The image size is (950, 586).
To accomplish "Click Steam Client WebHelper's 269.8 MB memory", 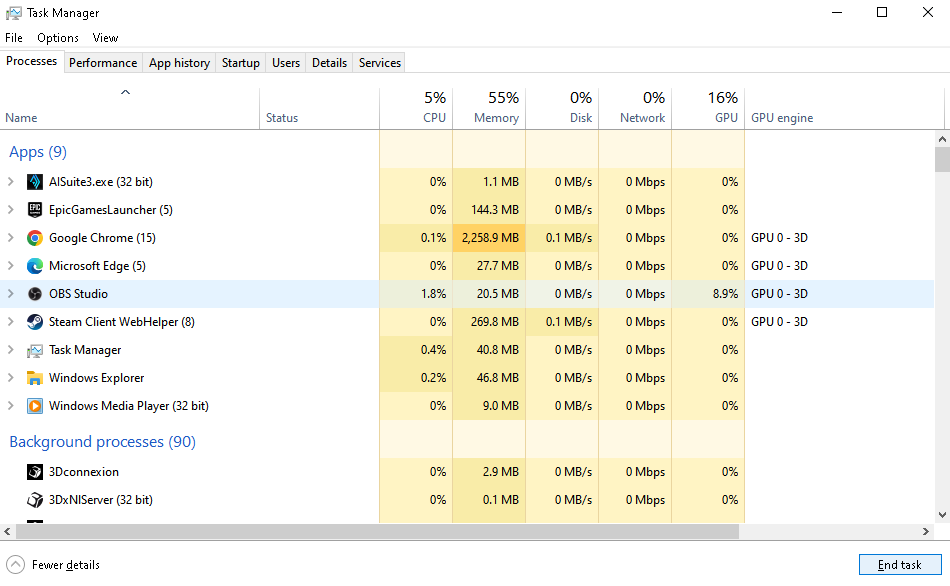I will click(x=494, y=322).
